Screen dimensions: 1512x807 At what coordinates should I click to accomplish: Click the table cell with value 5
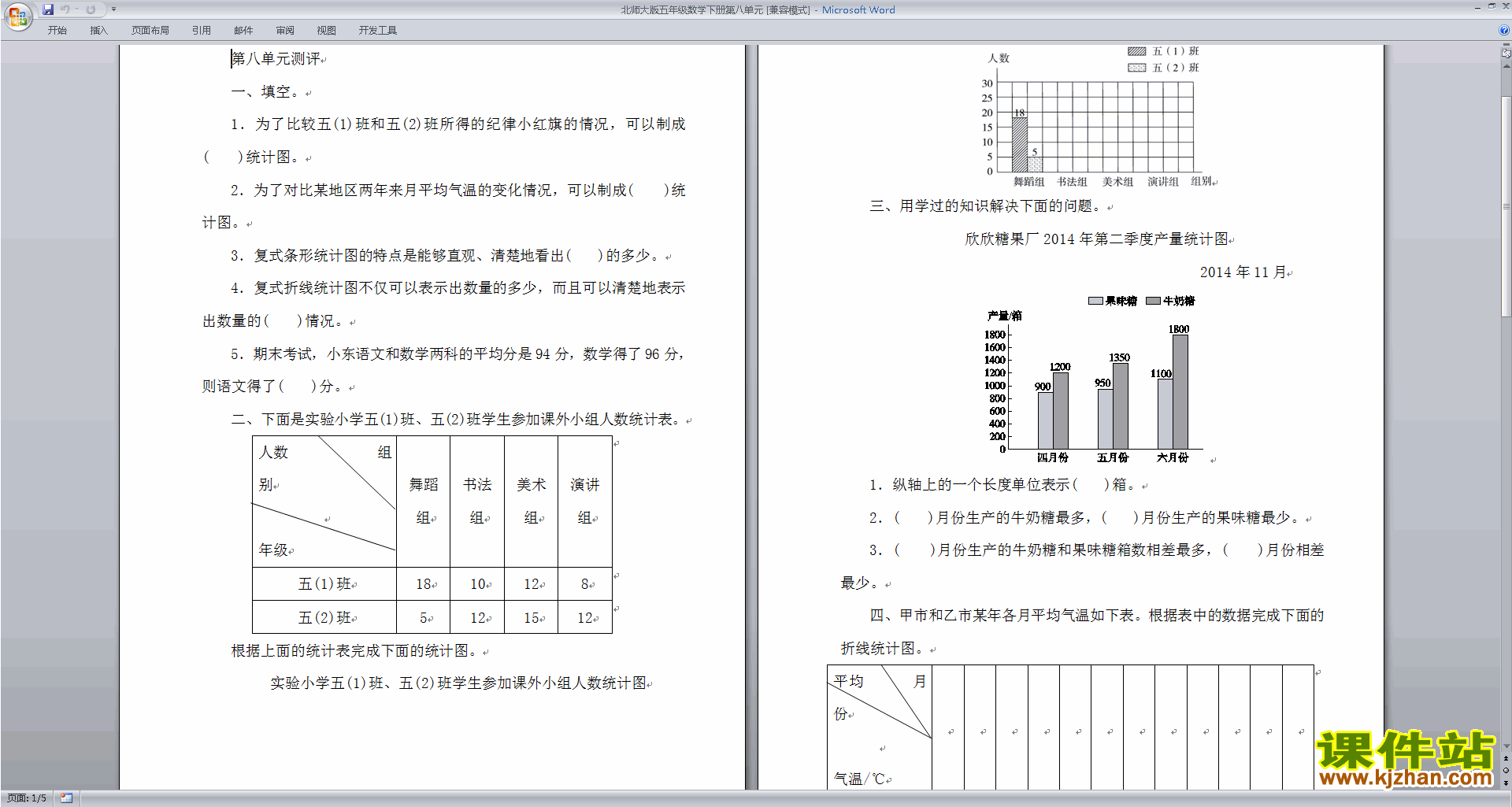pos(423,618)
